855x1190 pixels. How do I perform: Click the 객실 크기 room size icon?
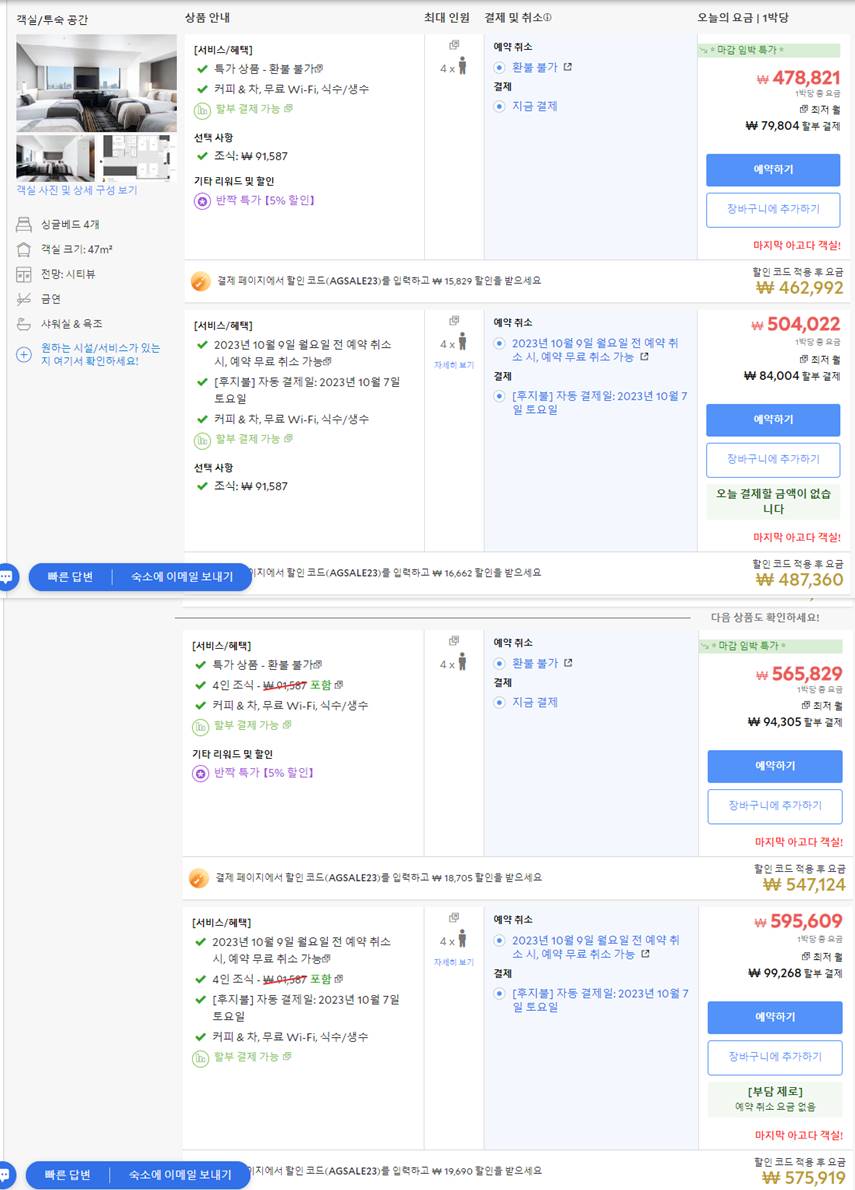pyautogui.click(x=24, y=250)
